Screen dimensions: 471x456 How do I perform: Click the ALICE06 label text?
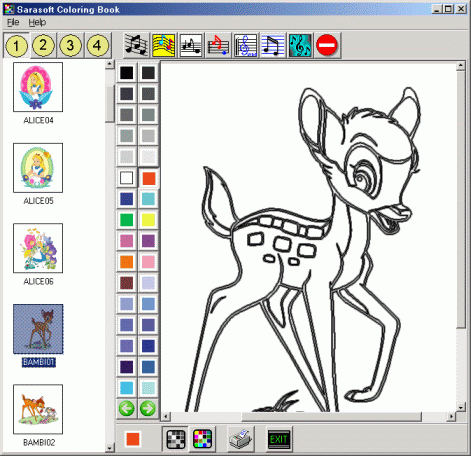click(x=38, y=282)
